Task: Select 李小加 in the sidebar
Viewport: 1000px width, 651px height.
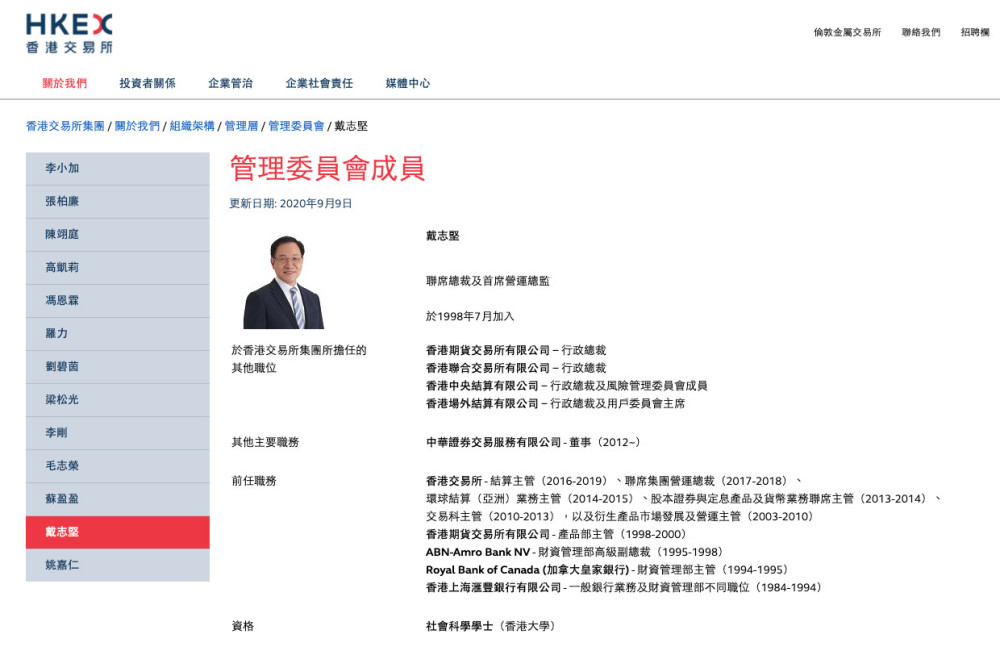Action: [117, 168]
